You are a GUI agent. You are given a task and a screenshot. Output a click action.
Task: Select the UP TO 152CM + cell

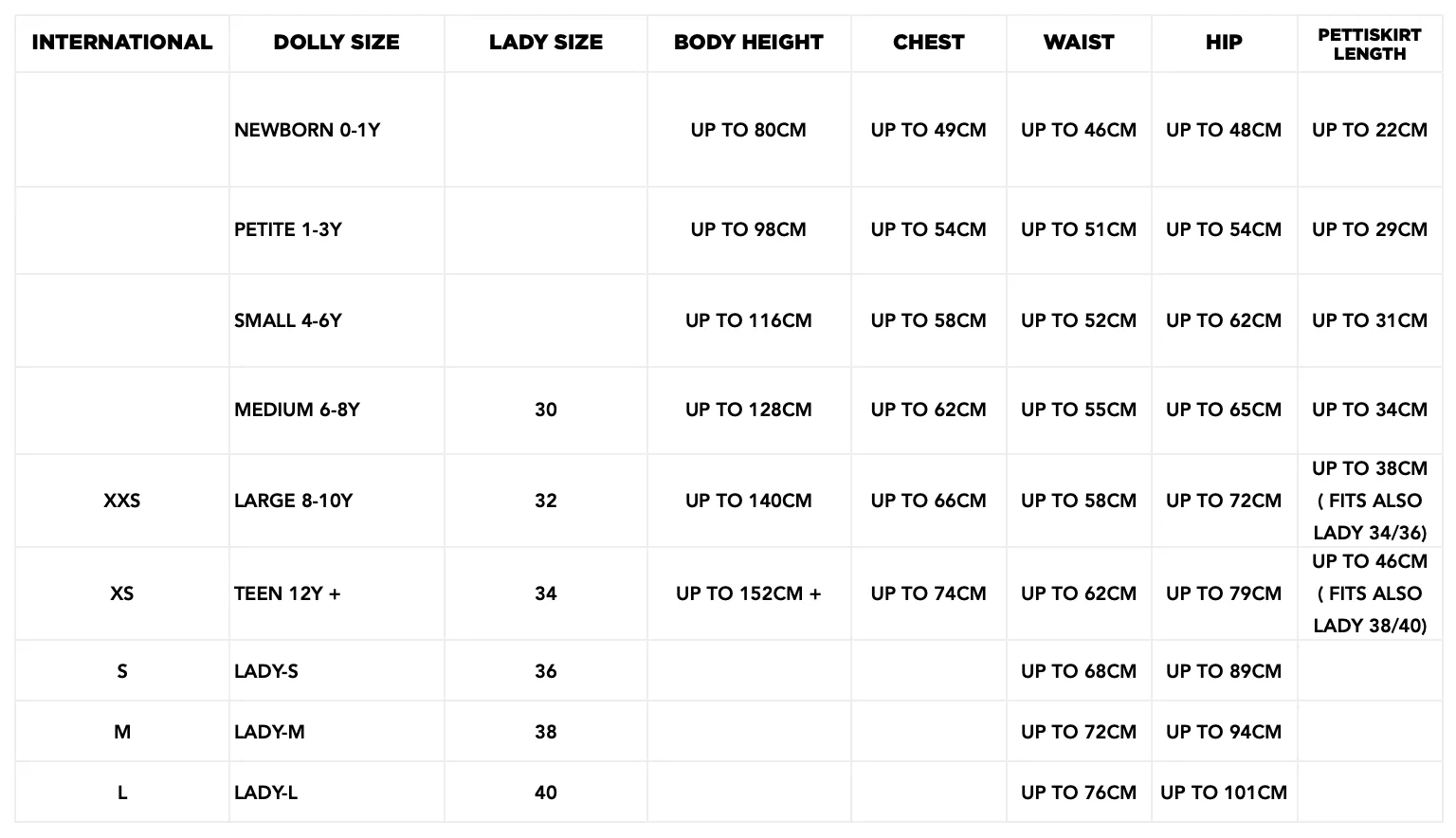748,593
